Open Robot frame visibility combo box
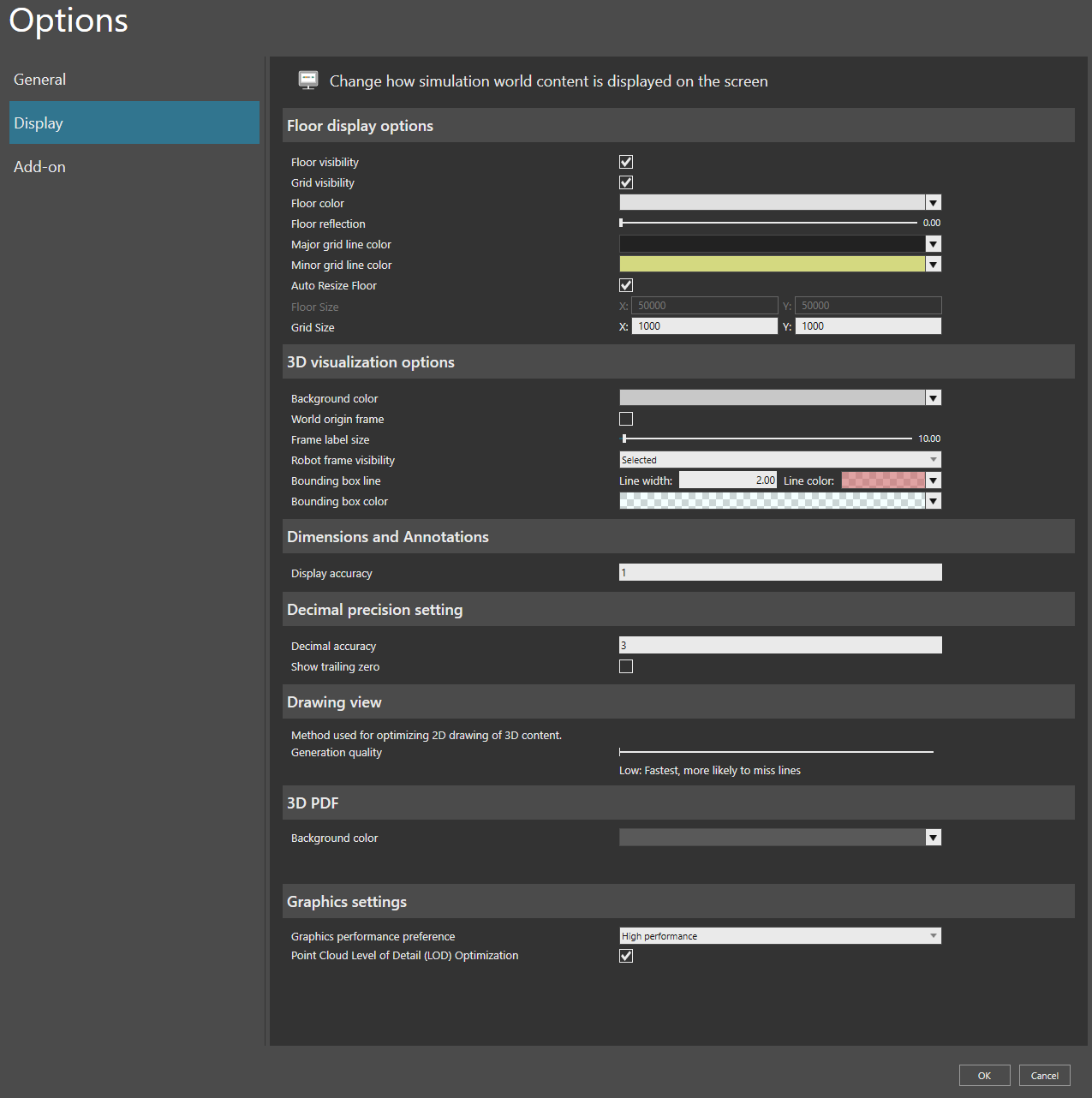Image resolution: width=1092 pixels, height=1098 pixels. pos(780,460)
